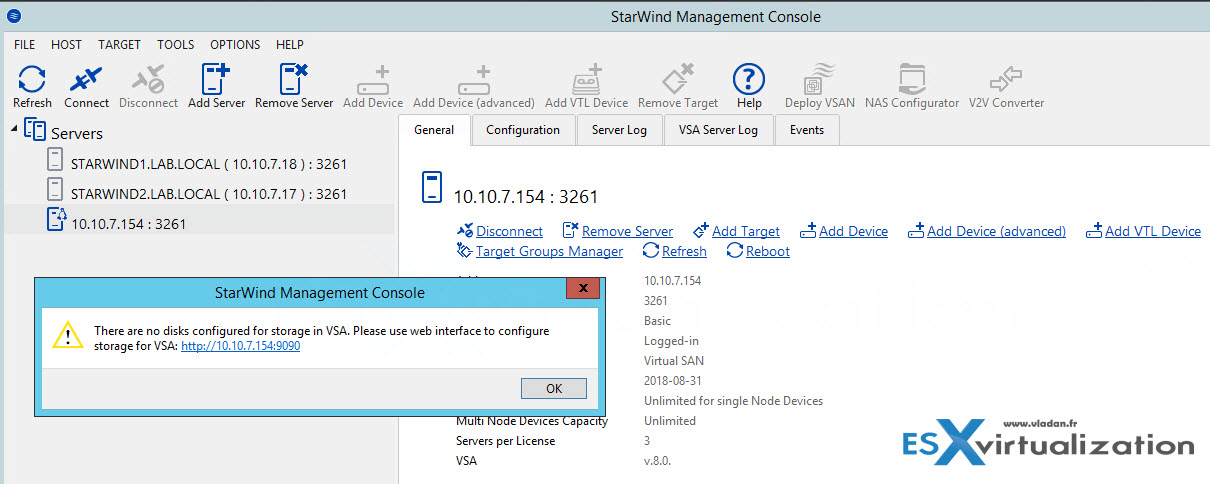This screenshot has height=484, width=1210.
Task: Click the Connect toolbar icon
Action: point(87,79)
